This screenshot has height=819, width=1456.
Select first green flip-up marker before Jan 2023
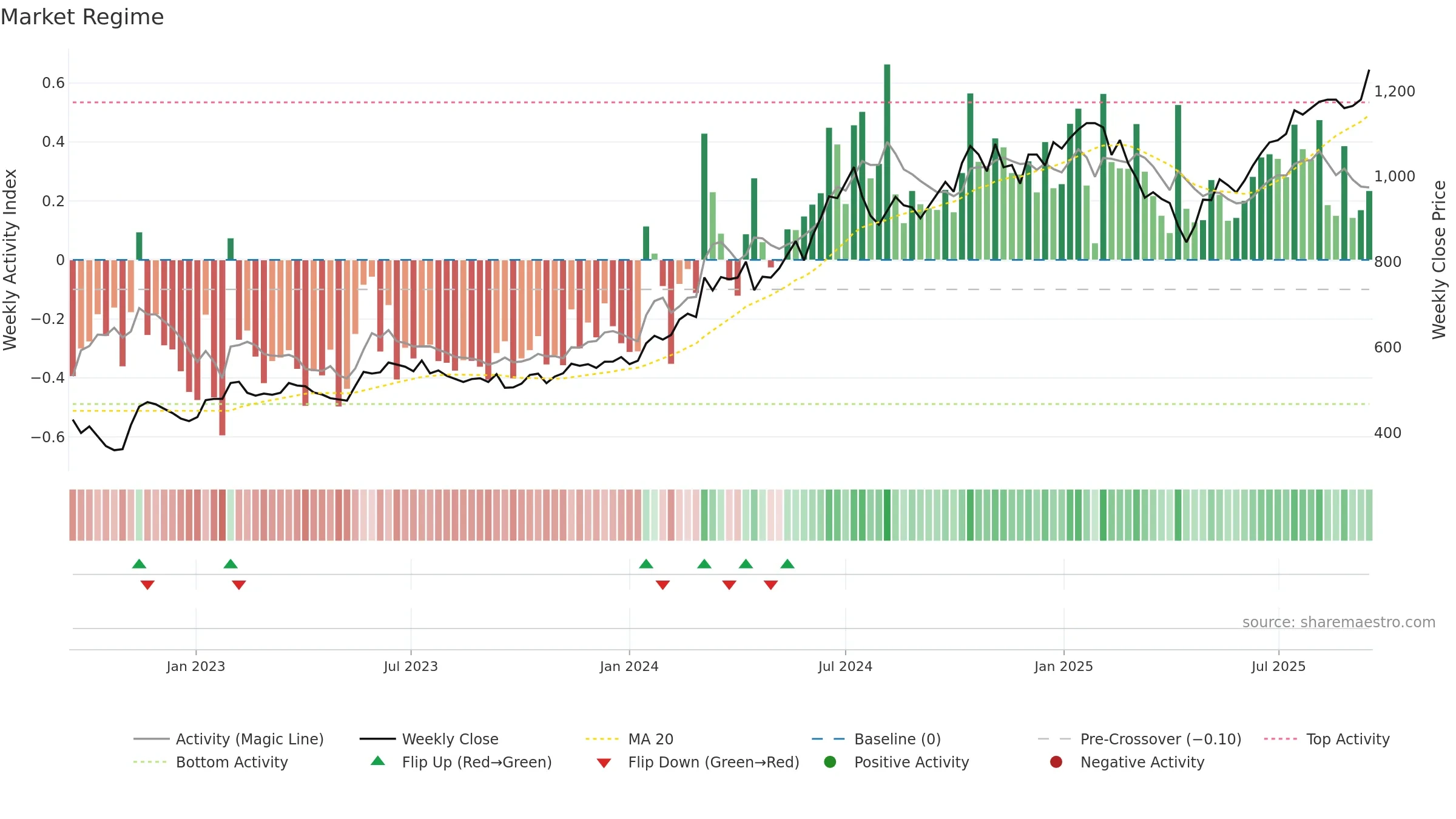139,564
